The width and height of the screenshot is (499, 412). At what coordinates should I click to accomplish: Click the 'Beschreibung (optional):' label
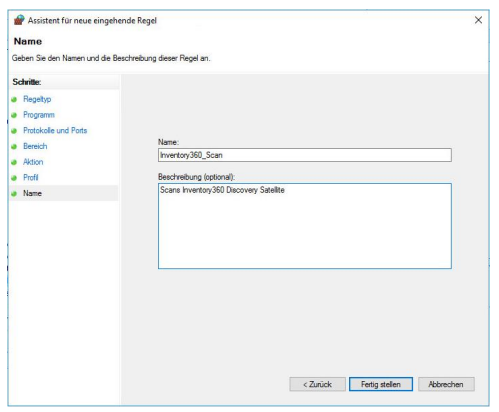[x=196, y=177]
